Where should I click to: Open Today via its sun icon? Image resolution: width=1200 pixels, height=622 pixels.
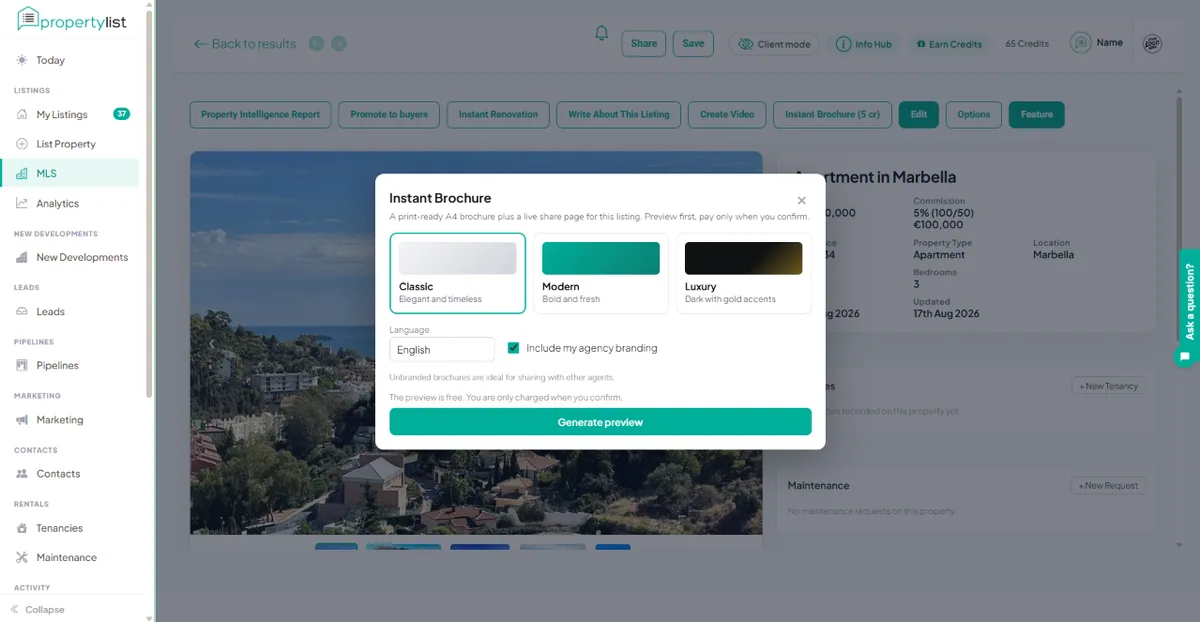tap(22, 60)
